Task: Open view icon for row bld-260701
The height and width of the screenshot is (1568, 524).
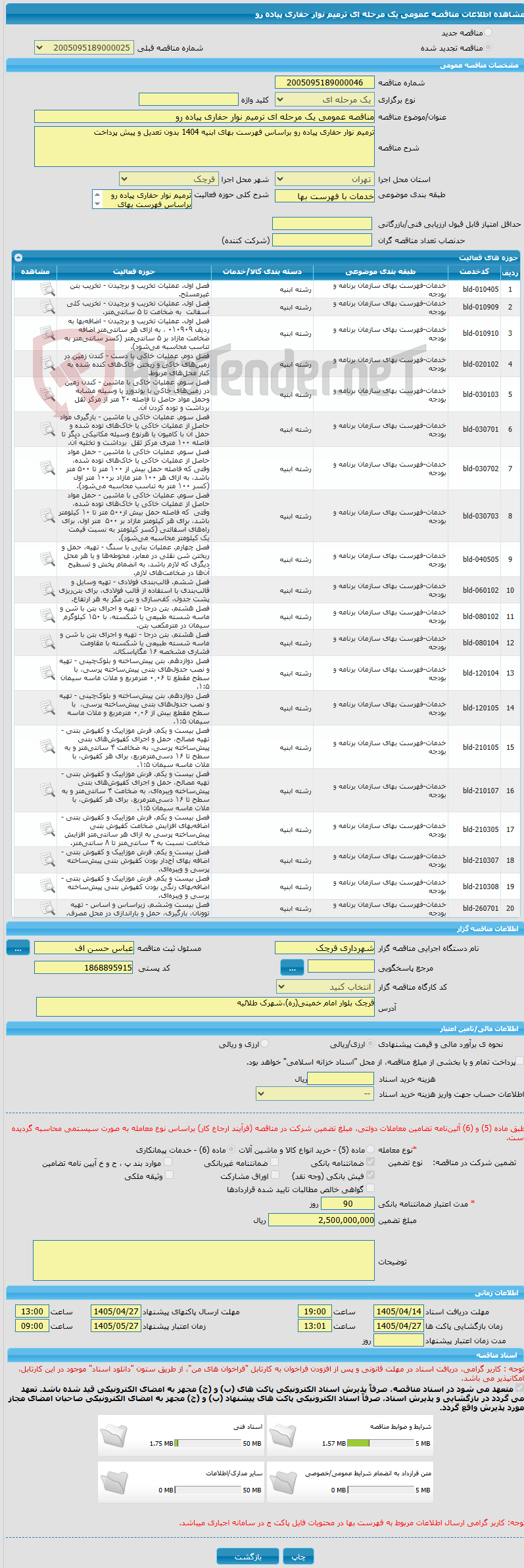Action: pos(47,908)
